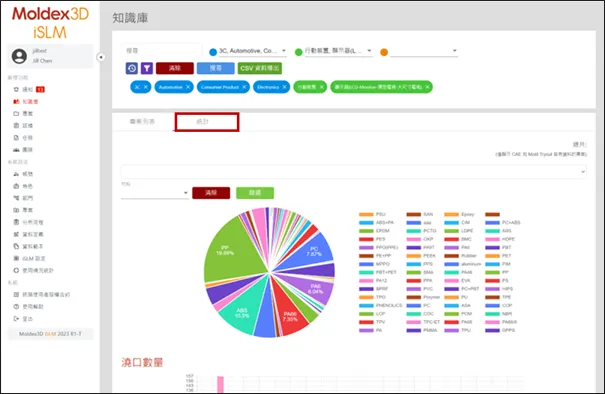Toggle PC+ABS legend entry
605x394 pixels.
click(503, 223)
